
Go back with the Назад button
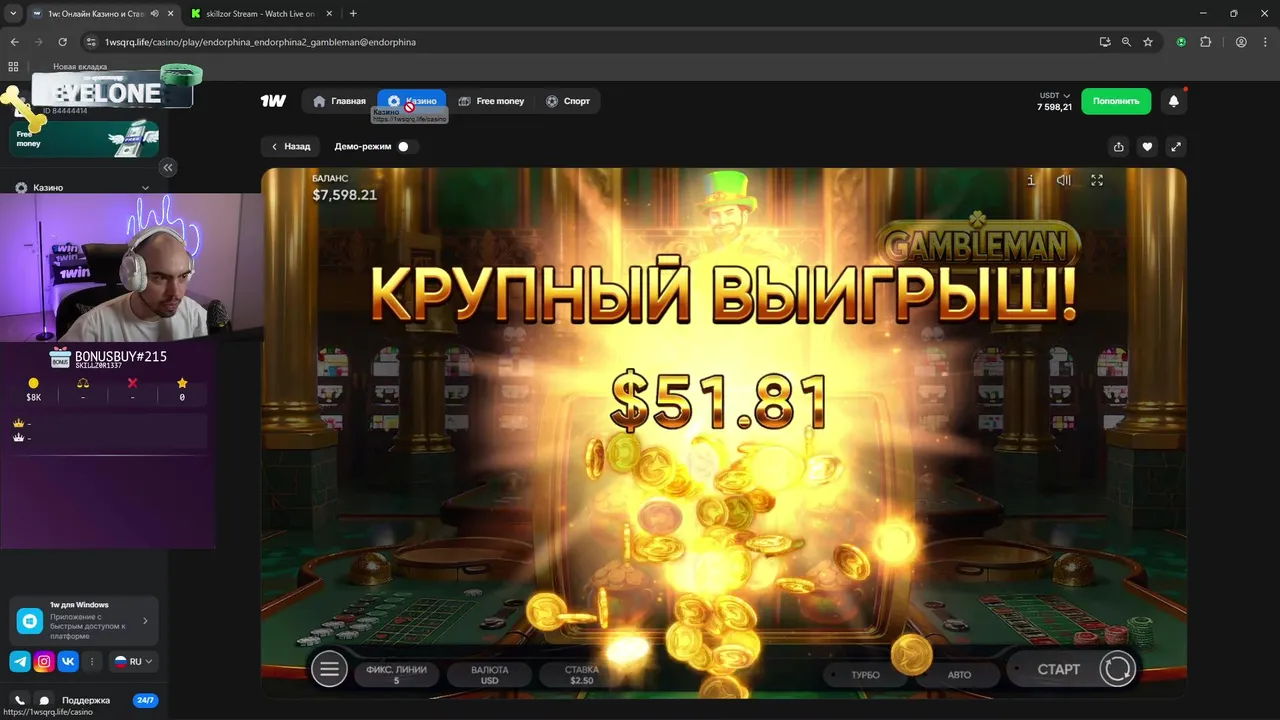click(291, 146)
